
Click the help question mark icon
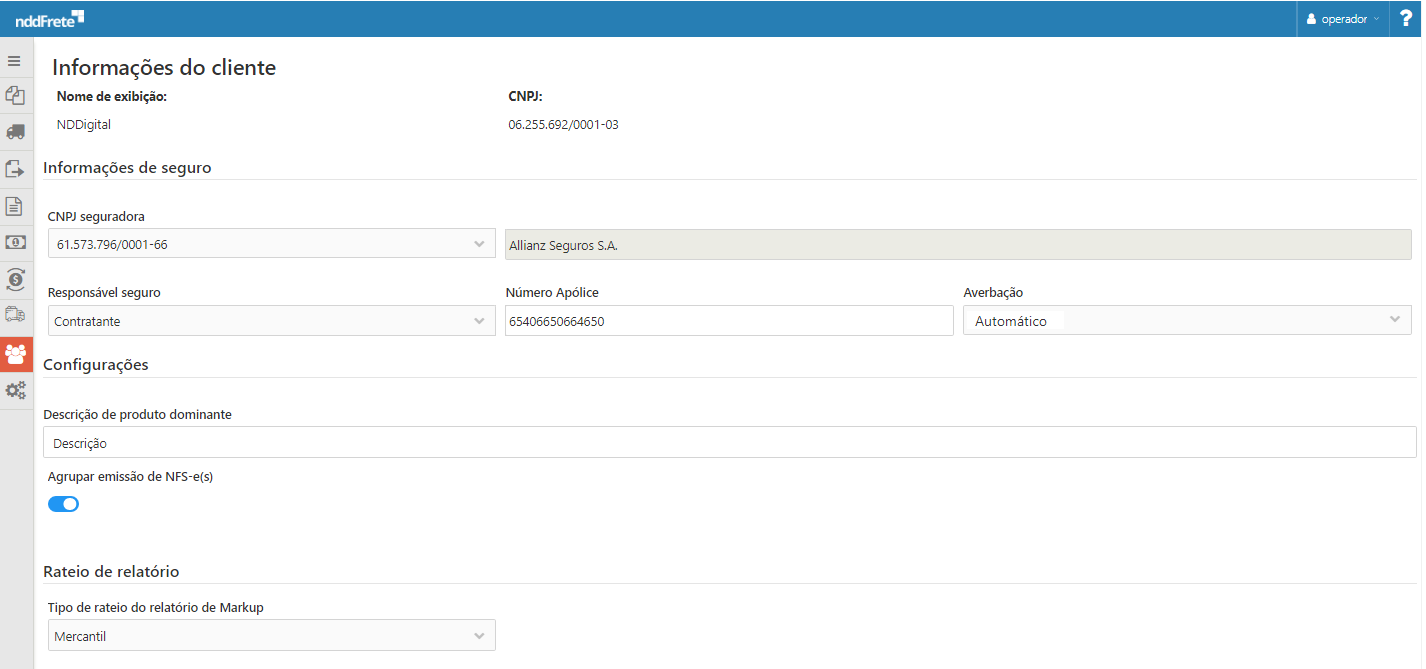[x=1405, y=18]
